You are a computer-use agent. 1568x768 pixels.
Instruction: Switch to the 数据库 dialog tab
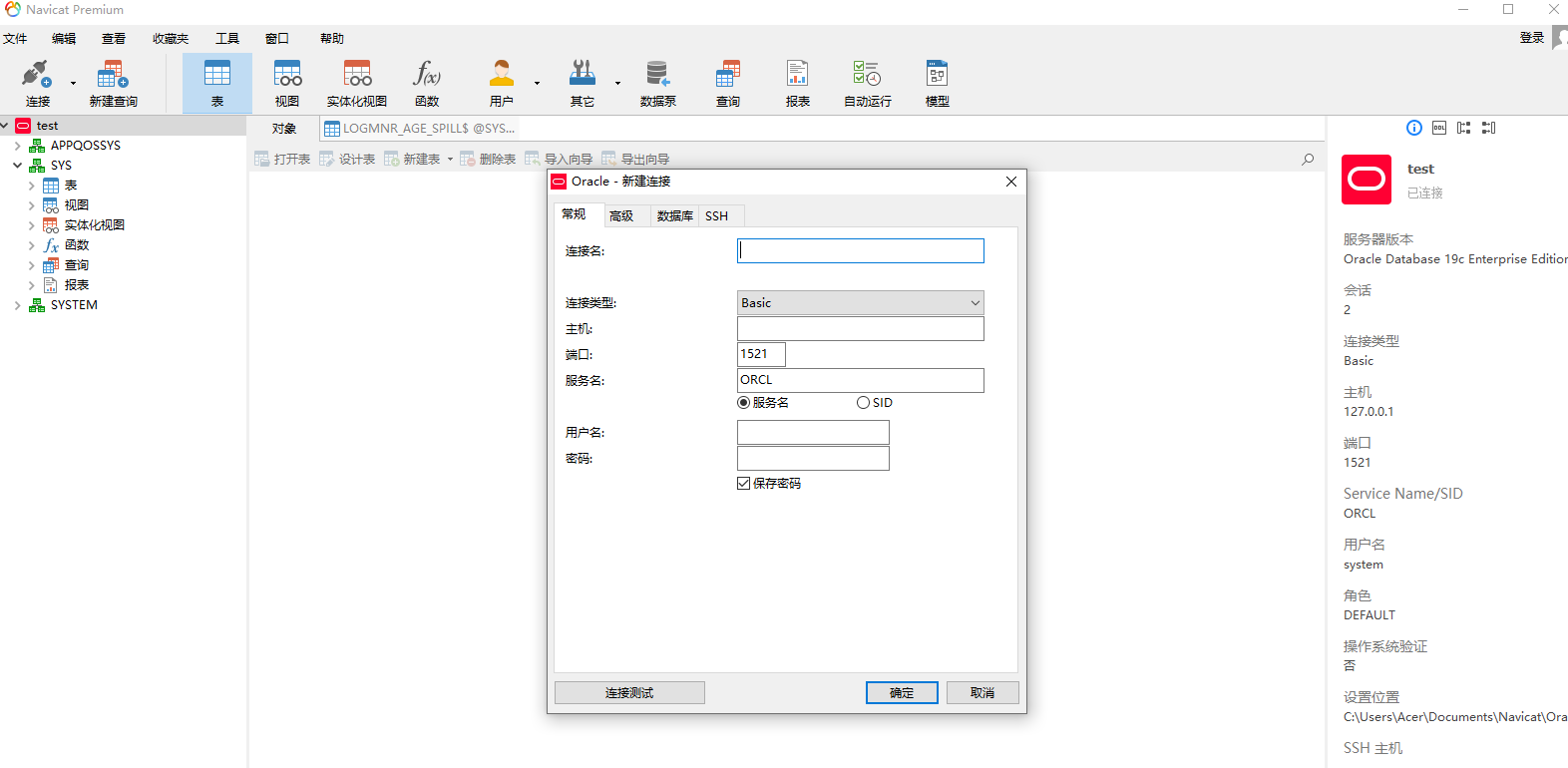click(674, 215)
